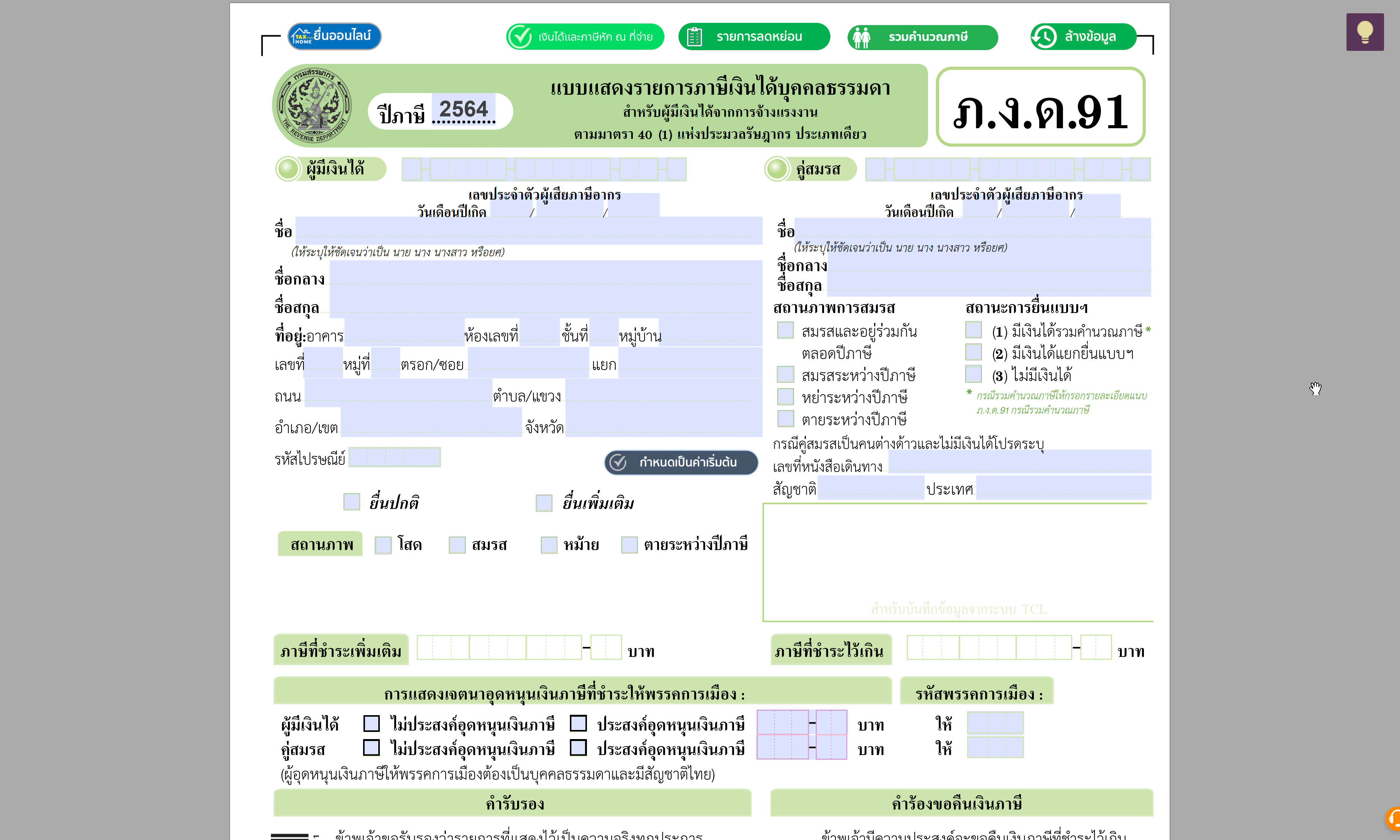Viewport: 1400px width, 840px height.
Task: Click ผู้มีเงินได้ political party code field
Action: click(996, 723)
